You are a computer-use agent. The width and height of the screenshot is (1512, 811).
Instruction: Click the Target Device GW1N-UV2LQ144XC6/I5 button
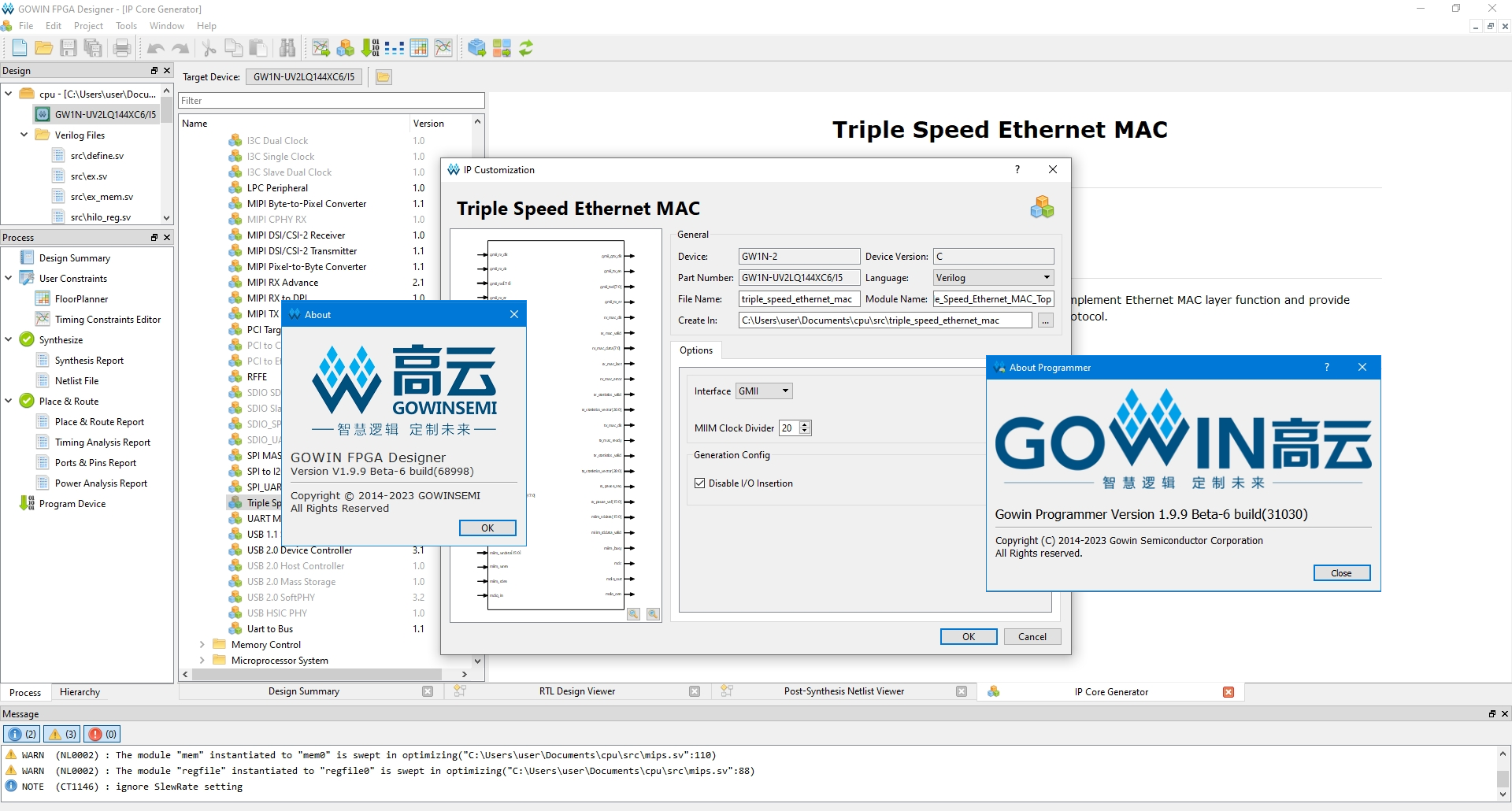pos(304,77)
